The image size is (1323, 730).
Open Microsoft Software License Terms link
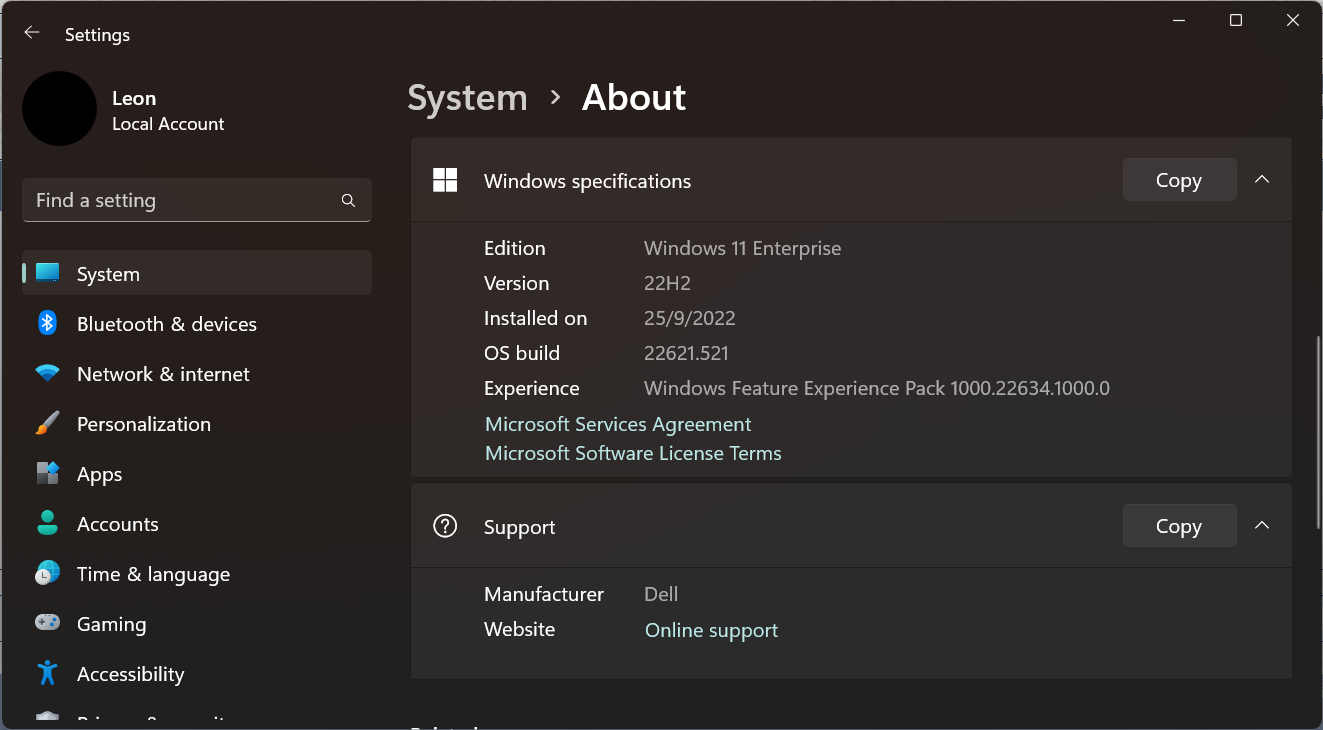[633, 453]
